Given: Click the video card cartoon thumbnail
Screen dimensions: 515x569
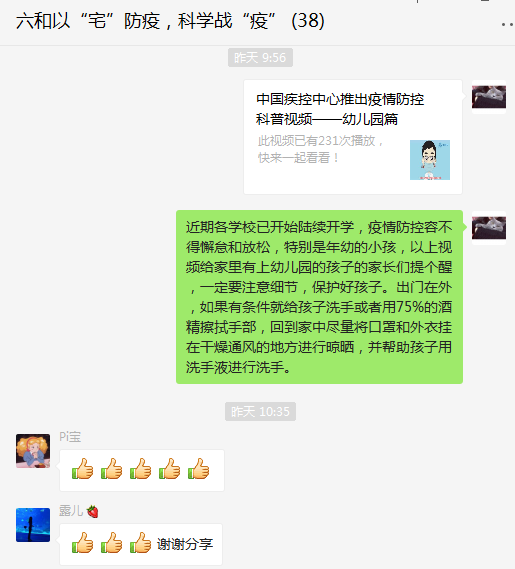Looking at the screenshot, I should tap(430, 160).
